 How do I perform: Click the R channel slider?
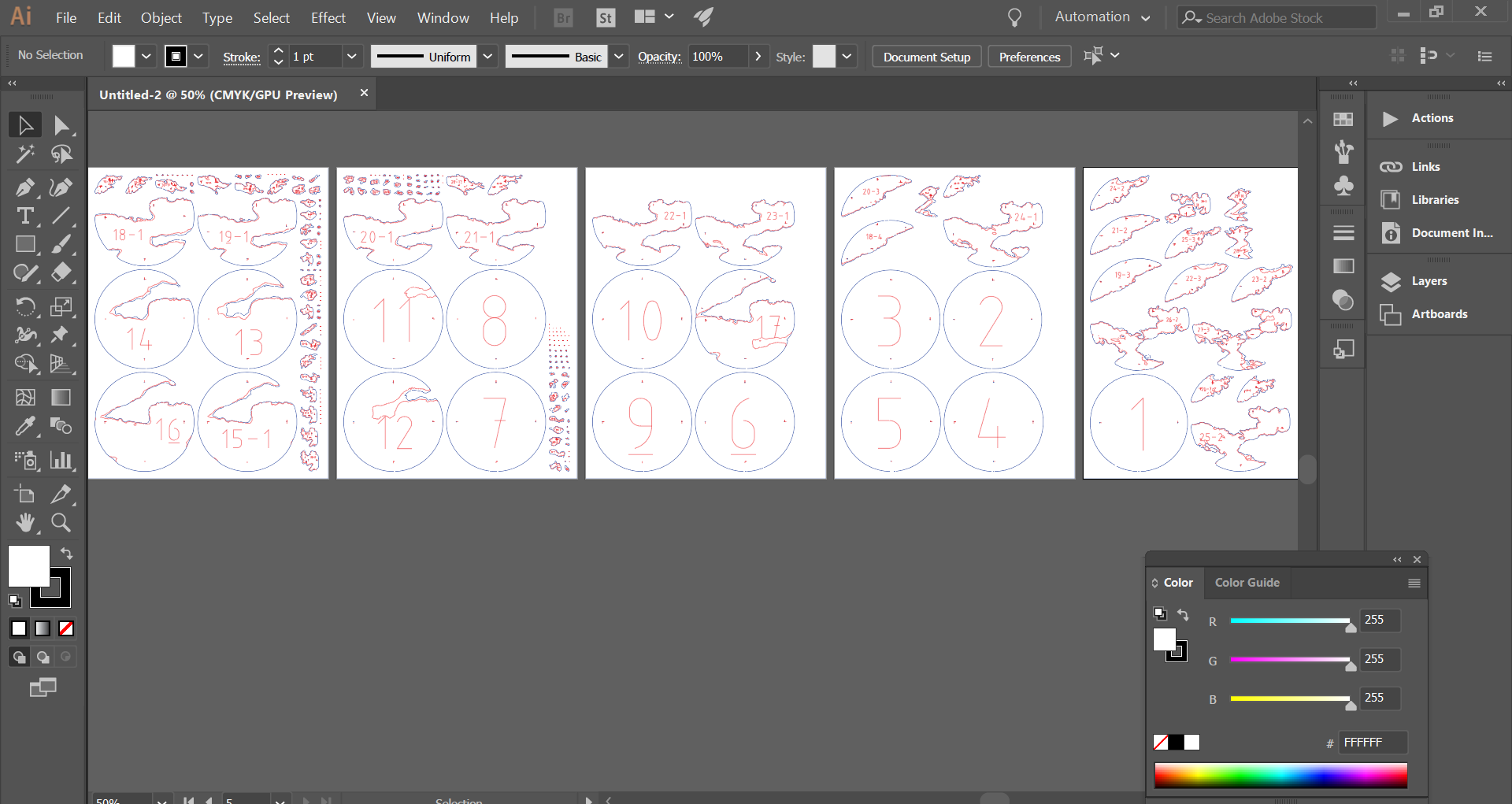(1290, 621)
